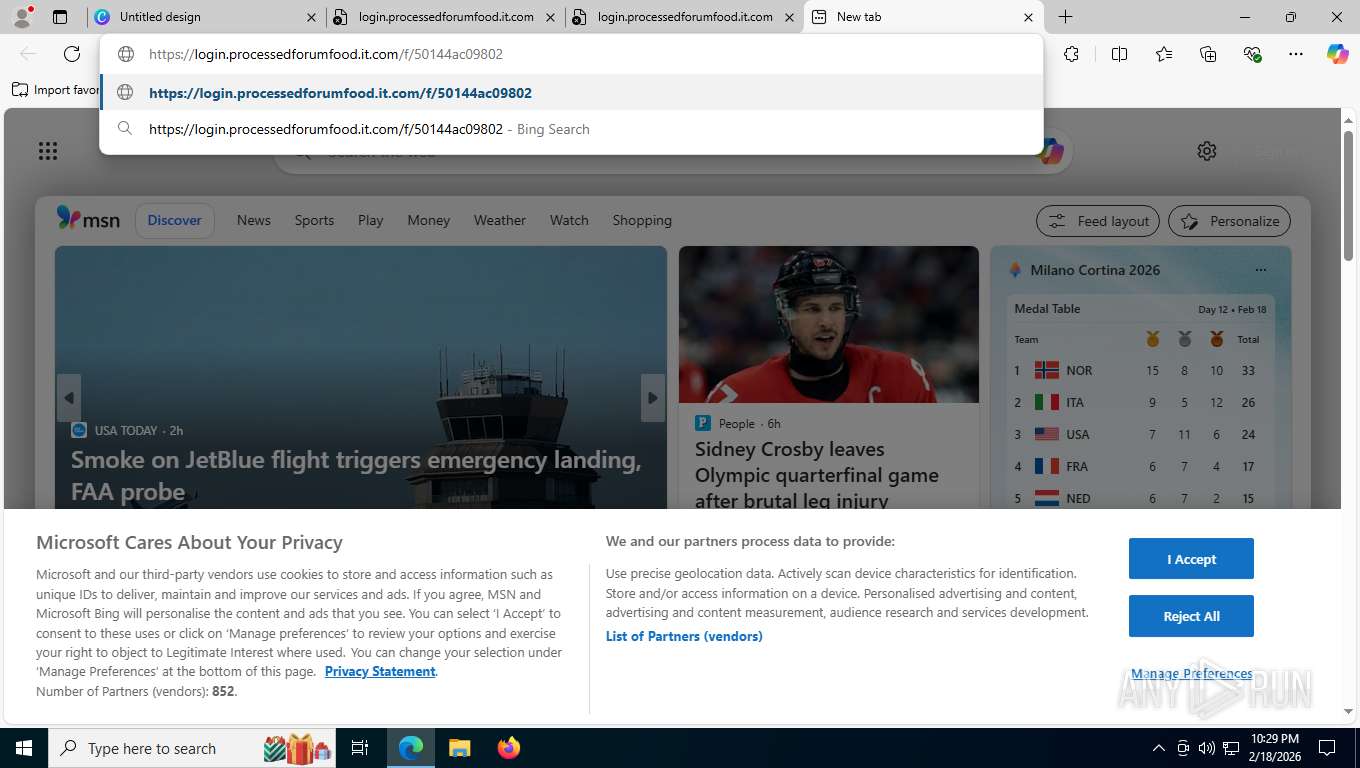Select the highlighted URL suggestion
1360x768 pixels.
pyautogui.click(x=571, y=93)
